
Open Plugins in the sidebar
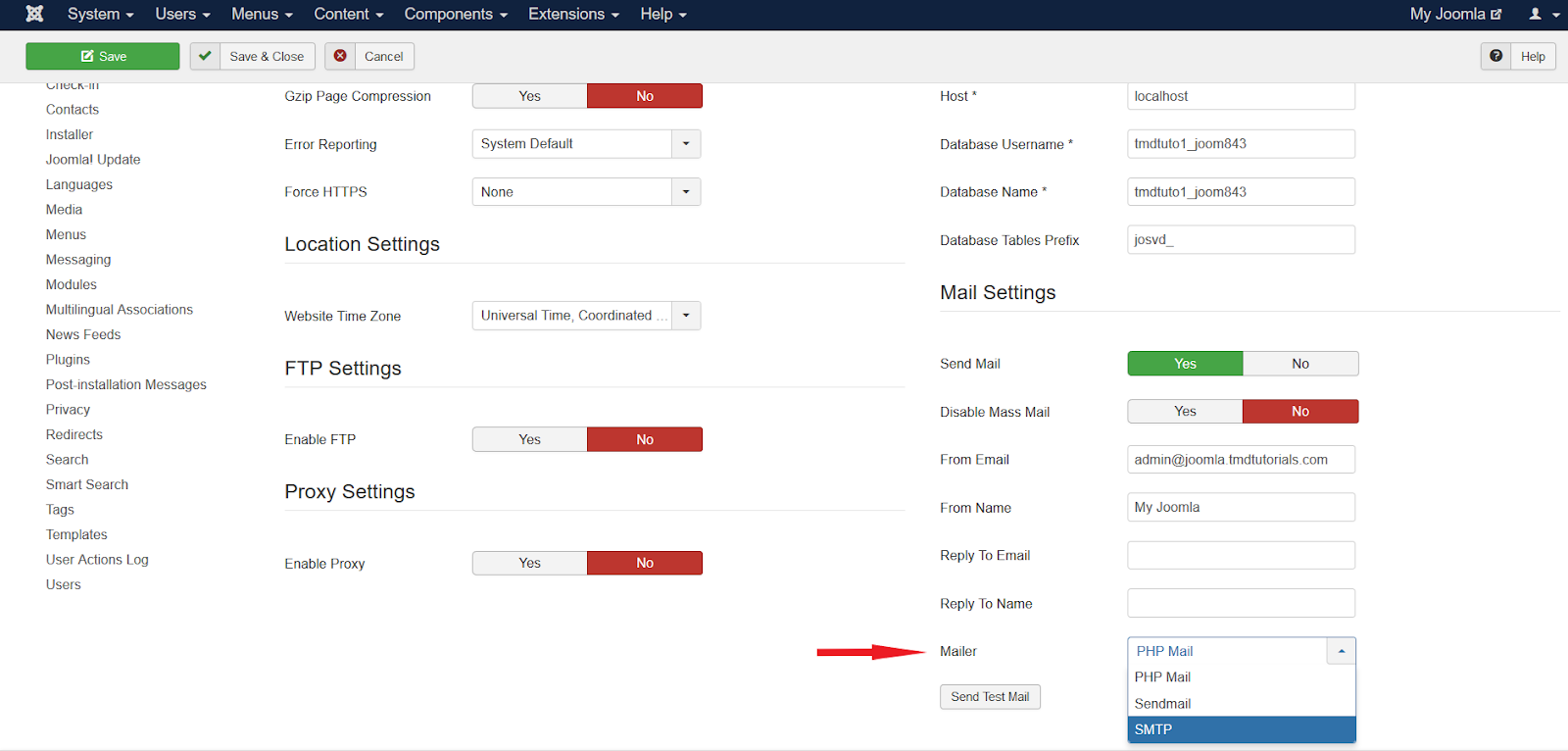(68, 360)
